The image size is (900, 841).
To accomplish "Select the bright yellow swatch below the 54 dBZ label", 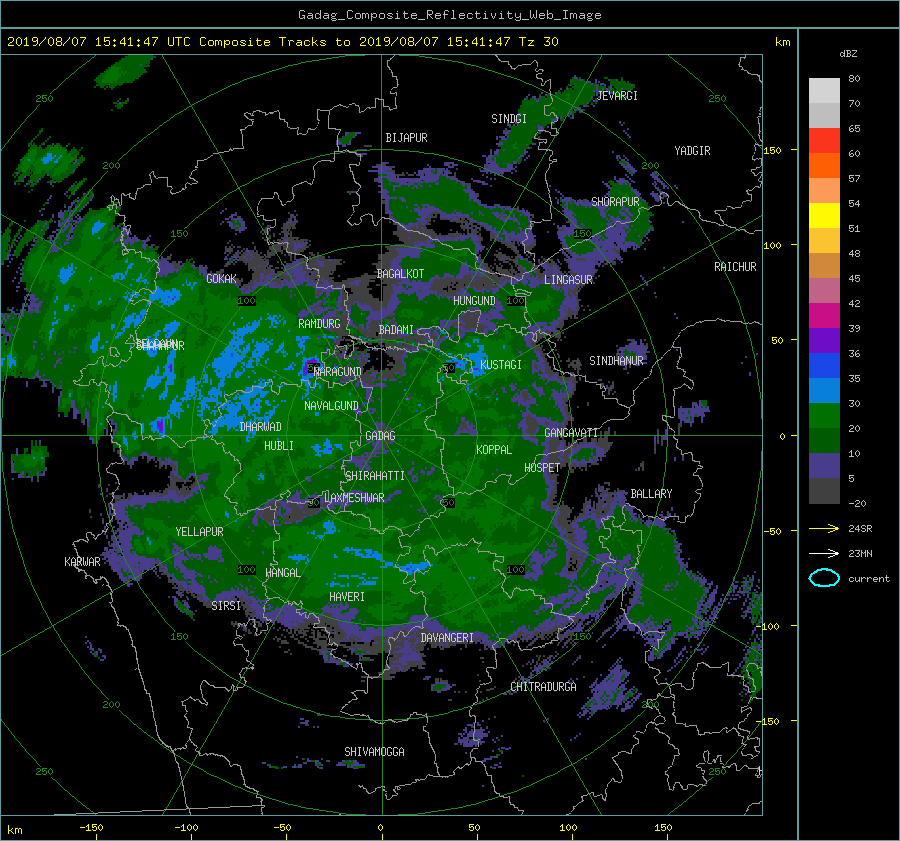I will pyautogui.click(x=824, y=215).
